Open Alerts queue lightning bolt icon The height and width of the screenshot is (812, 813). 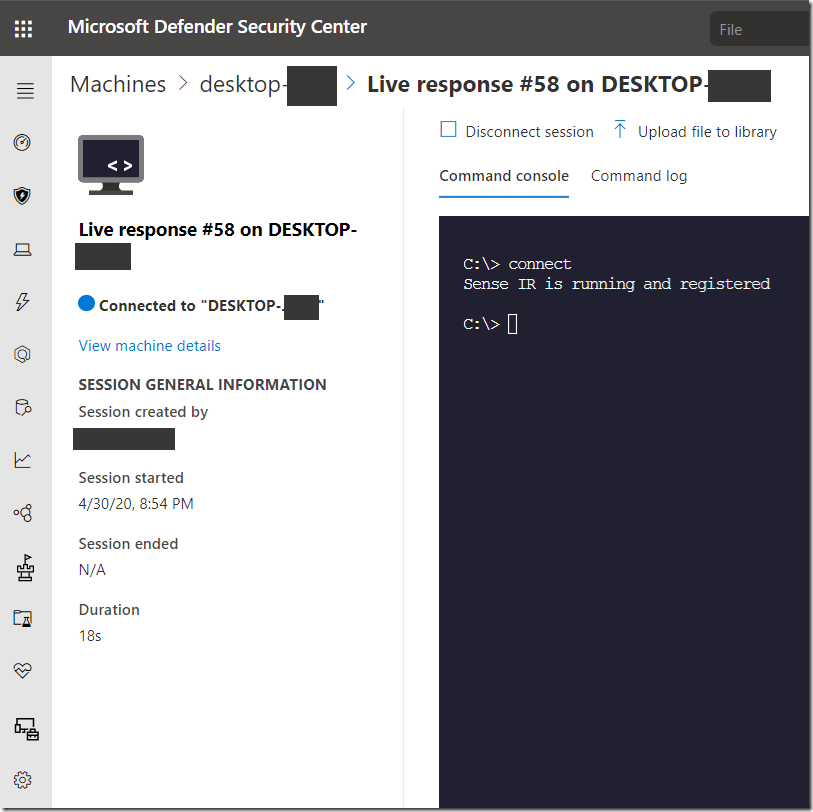[x=23, y=302]
